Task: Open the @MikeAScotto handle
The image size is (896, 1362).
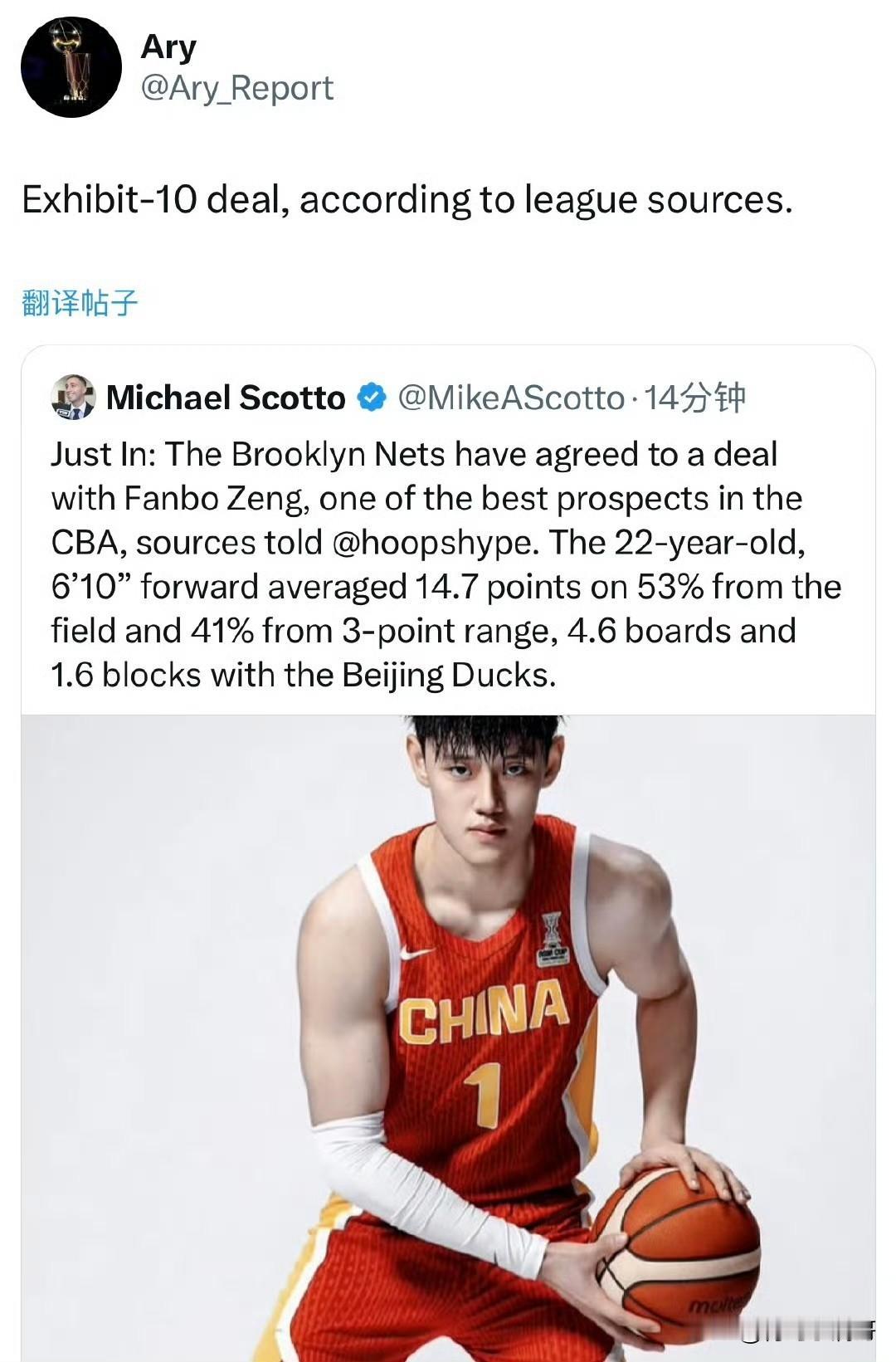Action: [511, 398]
